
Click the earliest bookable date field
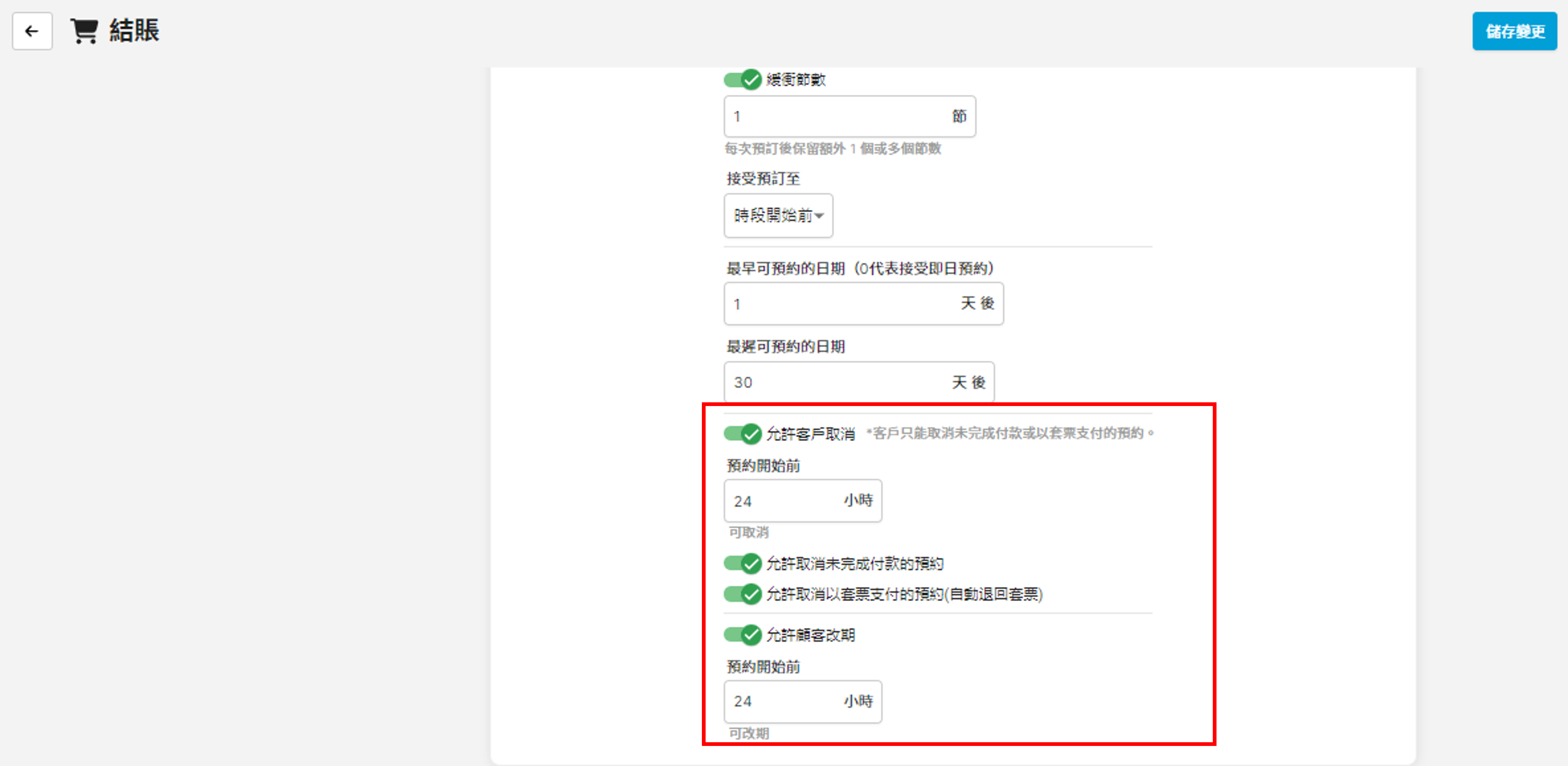pos(840,304)
